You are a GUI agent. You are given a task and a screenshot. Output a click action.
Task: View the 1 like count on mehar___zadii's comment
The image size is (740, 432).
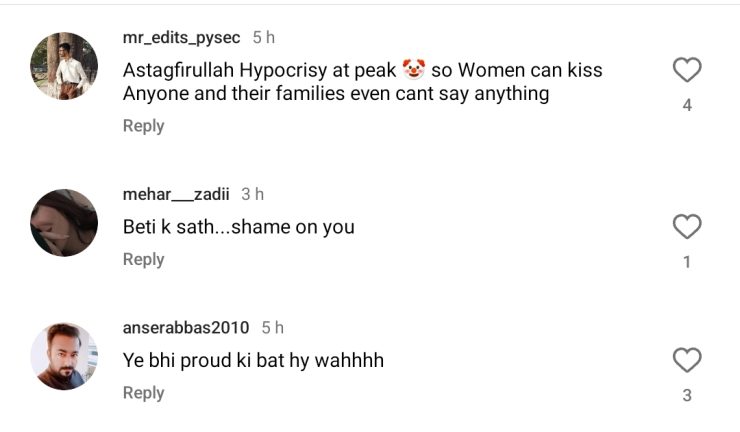click(687, 262)
